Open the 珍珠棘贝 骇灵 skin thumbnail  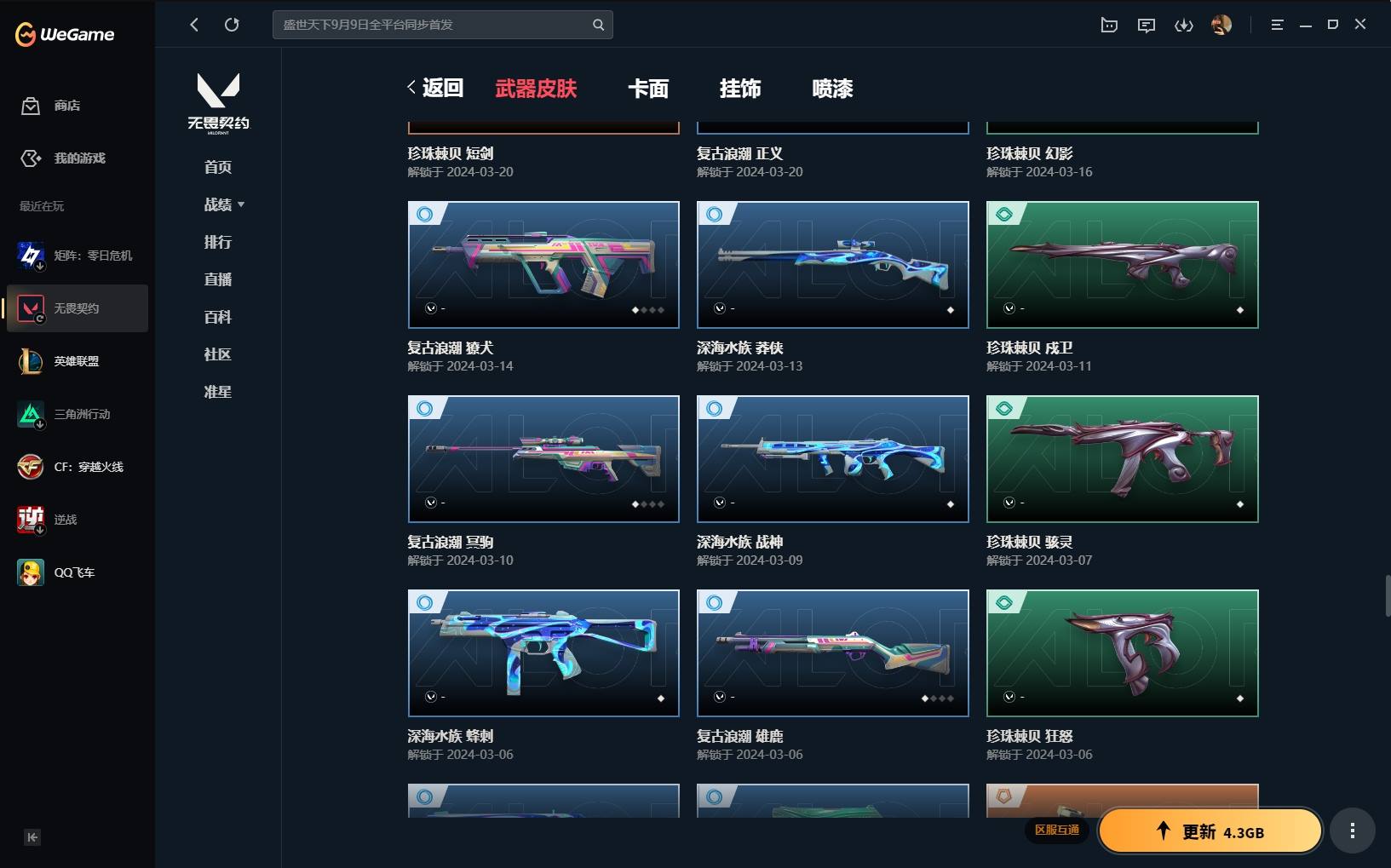click(x=1123, y=459)
